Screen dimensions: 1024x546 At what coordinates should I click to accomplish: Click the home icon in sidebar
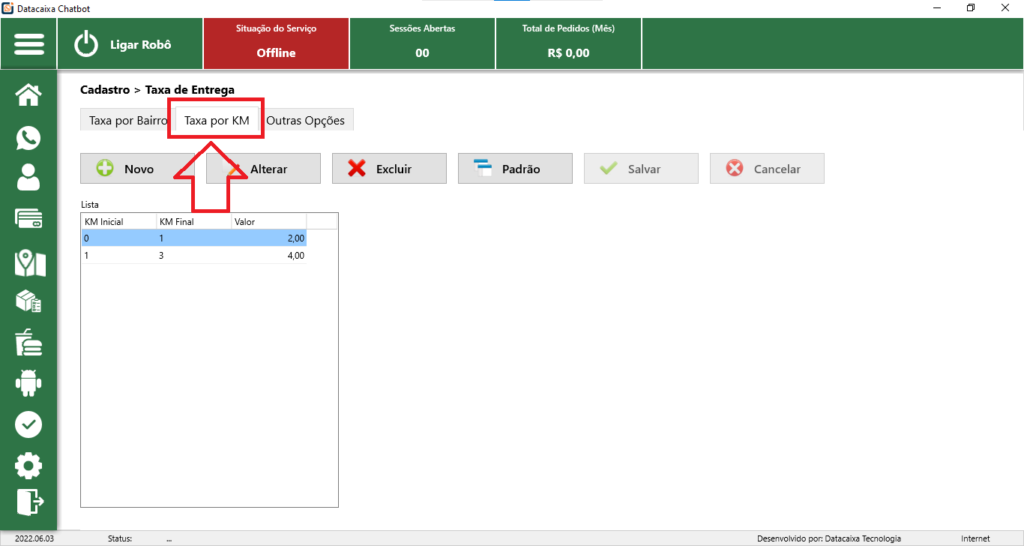[29, 95]
